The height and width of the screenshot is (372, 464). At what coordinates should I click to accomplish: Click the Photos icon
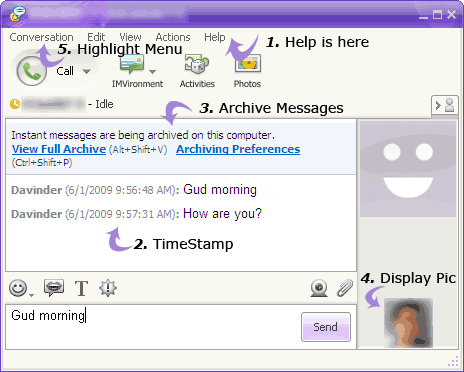coord(248,63)
